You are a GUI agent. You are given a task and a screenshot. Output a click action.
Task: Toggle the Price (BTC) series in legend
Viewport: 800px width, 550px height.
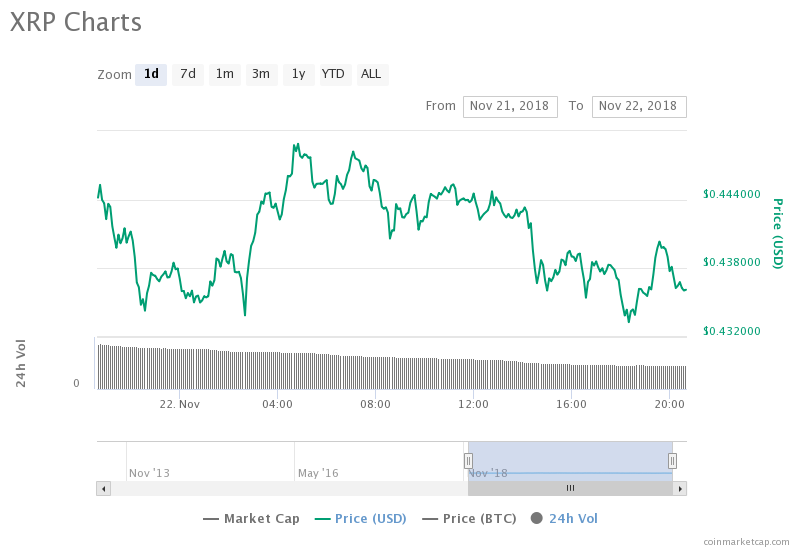tap(469, 519)
